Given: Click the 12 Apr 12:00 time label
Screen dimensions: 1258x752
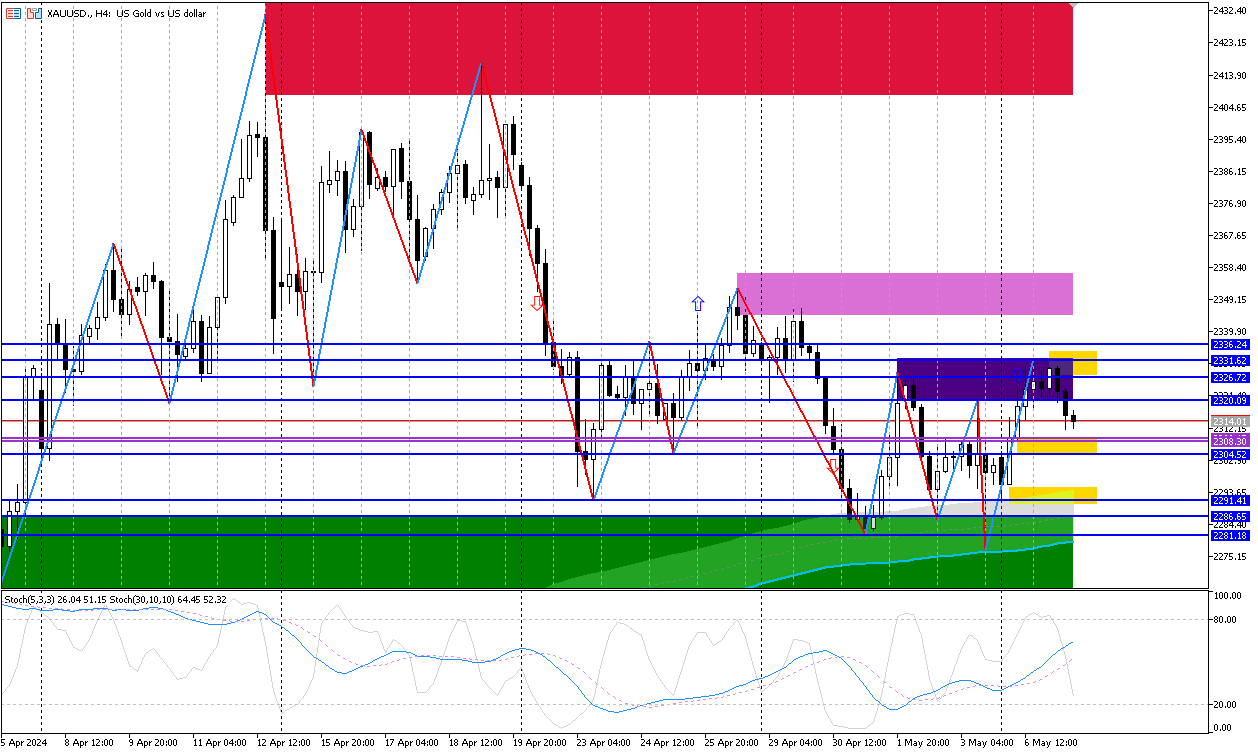Looking at the screenshot, I should coord(284,743).
